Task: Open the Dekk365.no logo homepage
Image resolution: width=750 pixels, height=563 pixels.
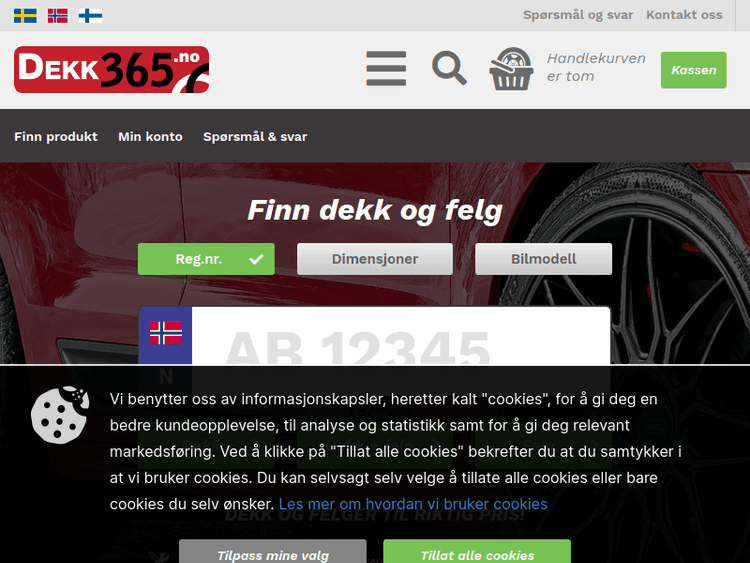Action: tap(111, 69)
